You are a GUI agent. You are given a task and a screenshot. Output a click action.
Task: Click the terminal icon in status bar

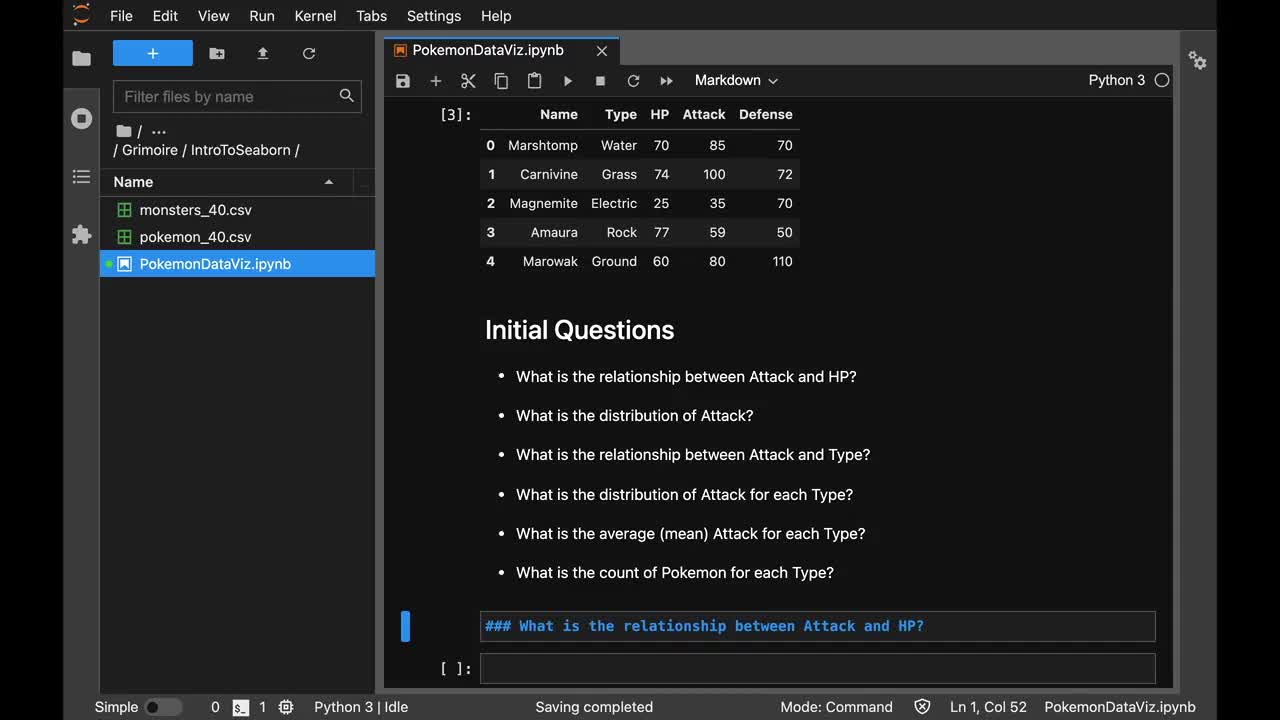pos(241,707)
